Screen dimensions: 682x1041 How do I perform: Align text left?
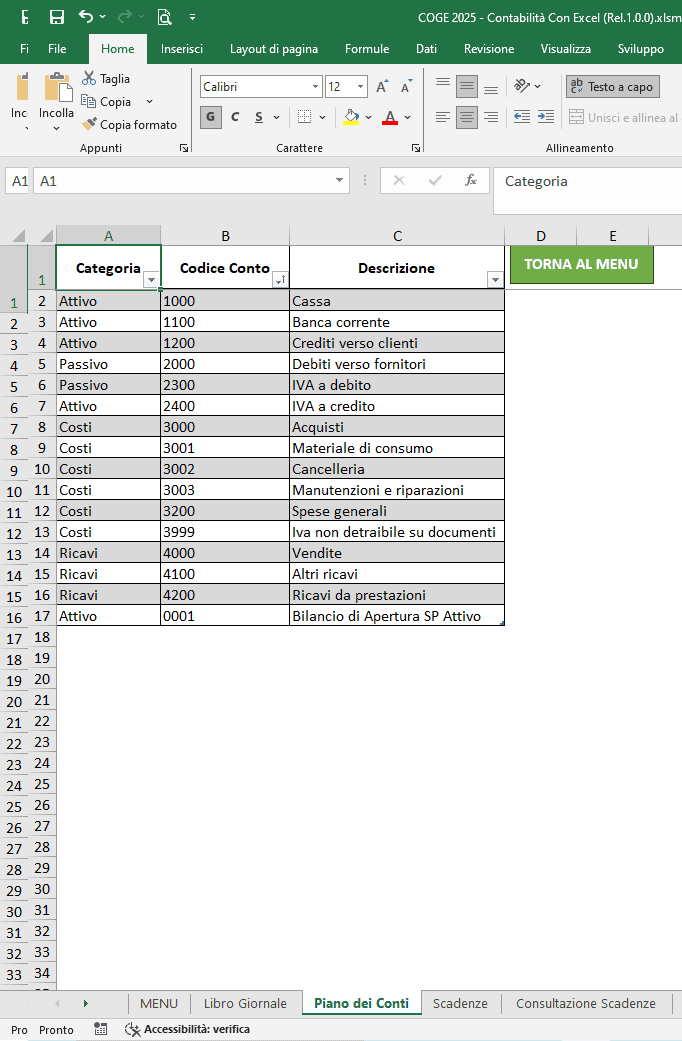(443, 118)
